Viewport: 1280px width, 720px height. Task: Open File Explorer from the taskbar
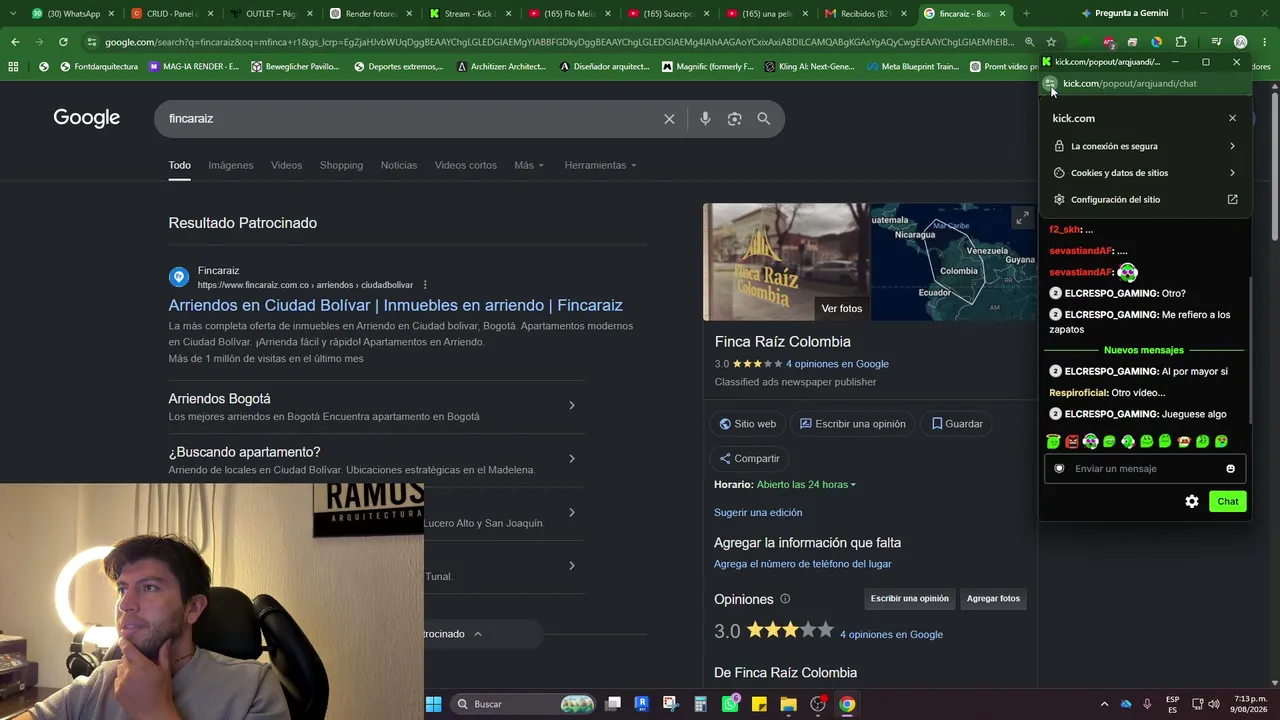pos(788,704)
